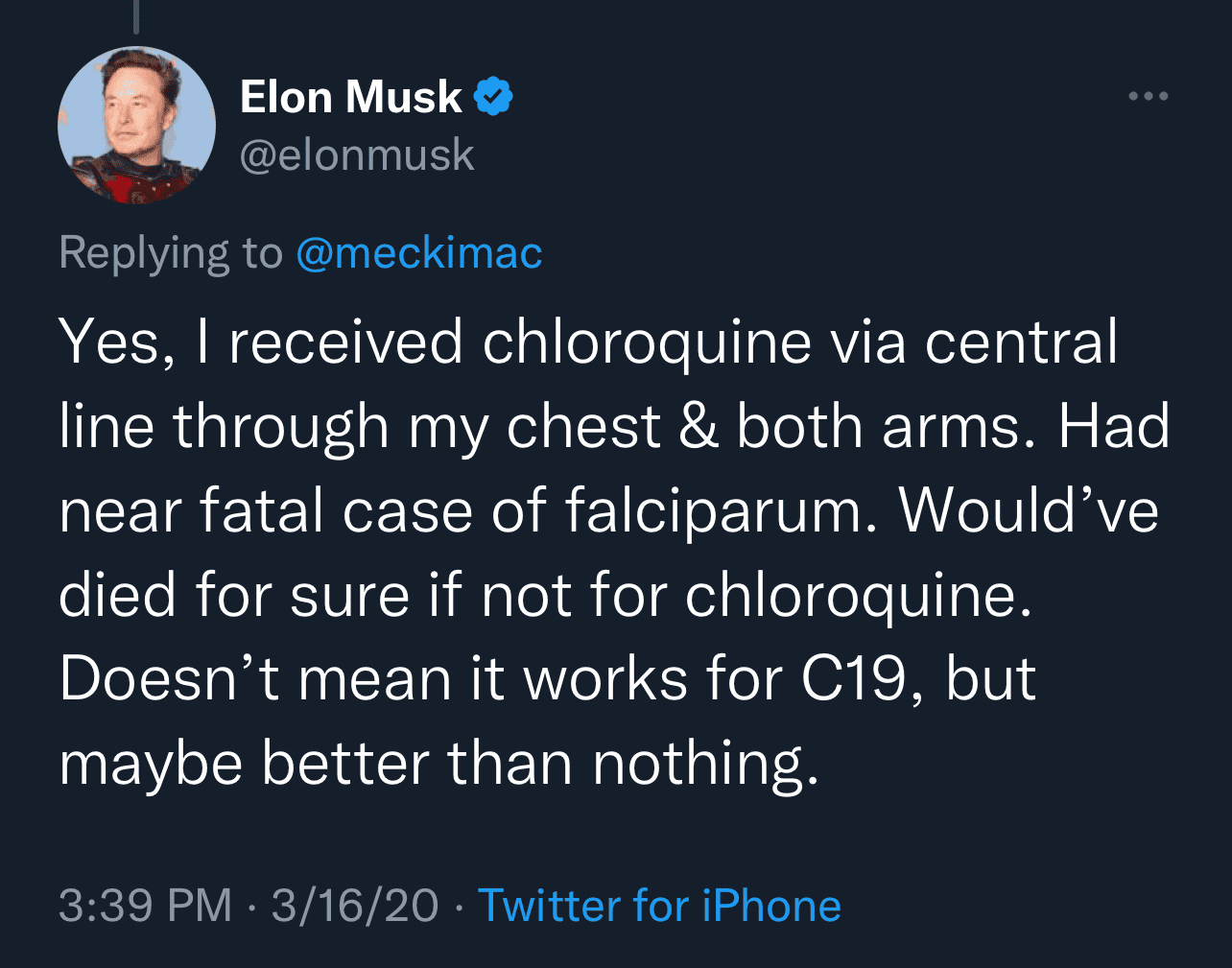This screenshot has height=968, width=1232.
Task: Click the display name Elon Musk
Action: [350, 95]
